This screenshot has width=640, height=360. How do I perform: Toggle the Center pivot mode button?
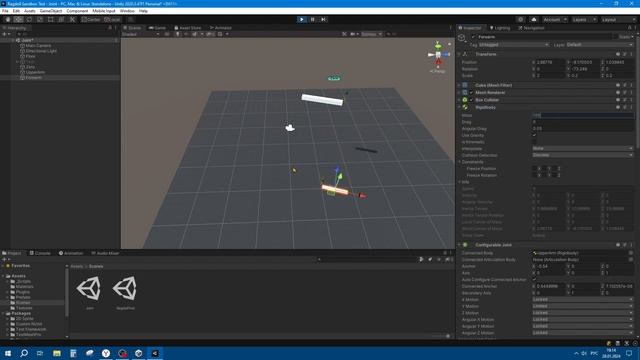click(x=91, y=19)
